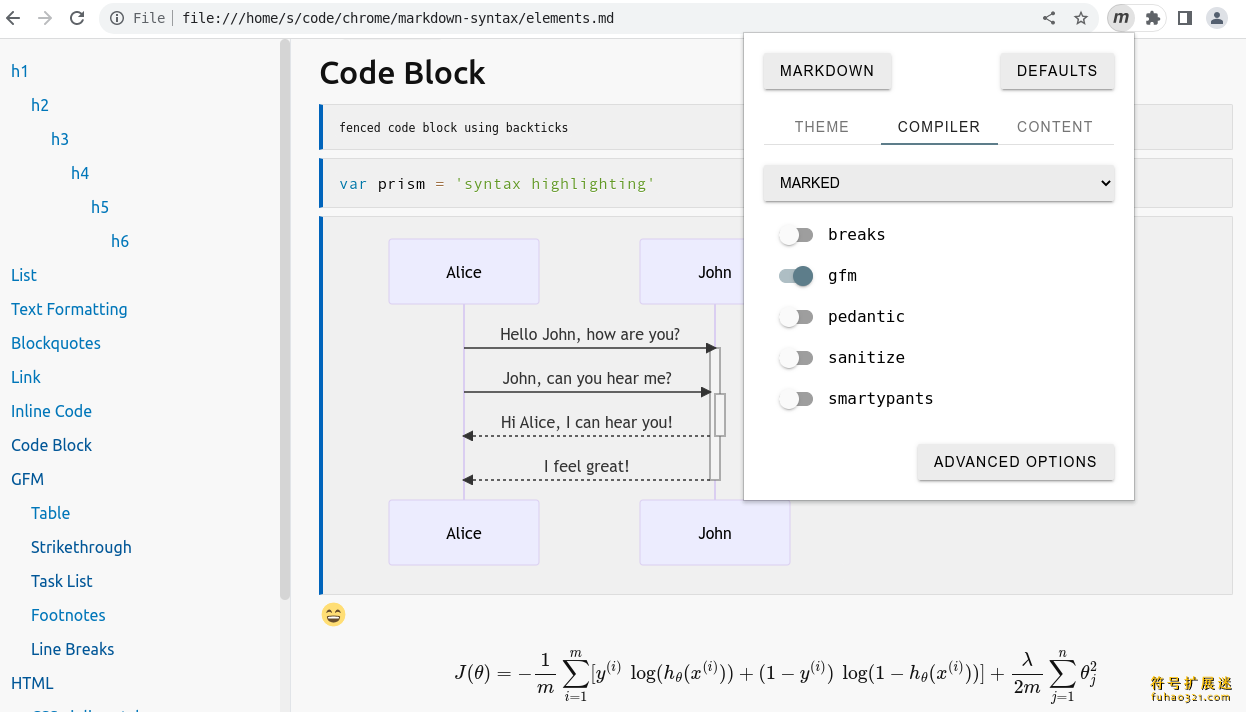Click the site info icon beside File
Screen dimensions: 1246x712
coord(117,18)
